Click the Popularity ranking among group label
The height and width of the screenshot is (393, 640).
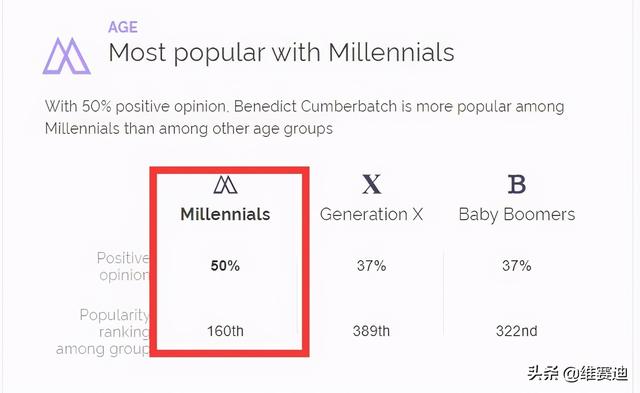[x=102, y=332]
